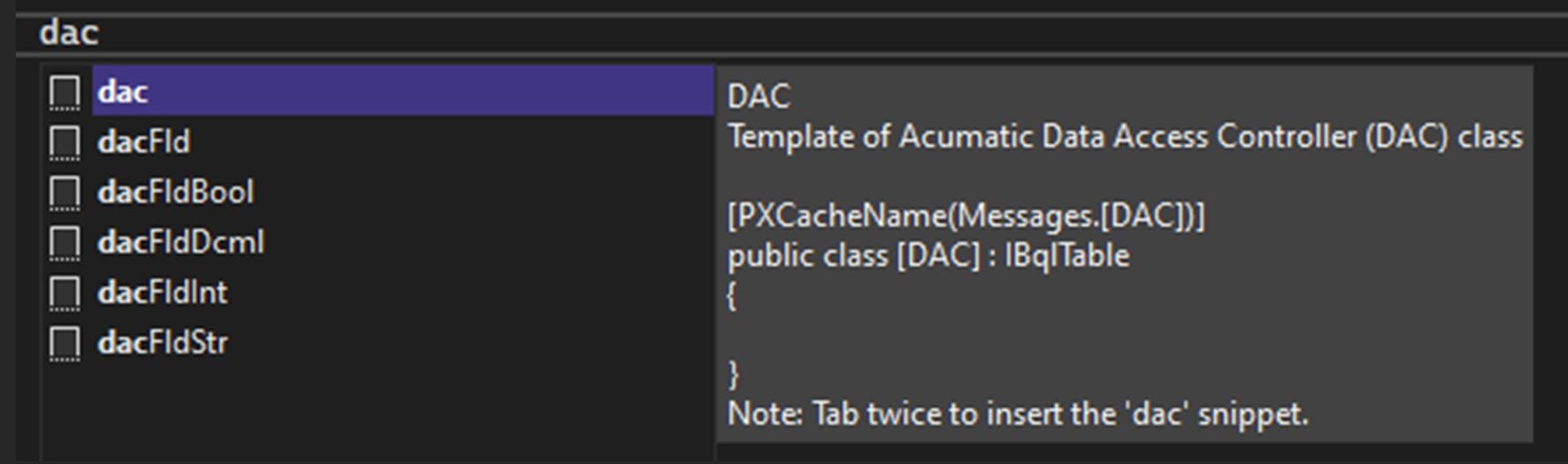This screenshot has height=464, width=1568.
Task: Click the DAC title in tooltip
Action: [759, 96]
